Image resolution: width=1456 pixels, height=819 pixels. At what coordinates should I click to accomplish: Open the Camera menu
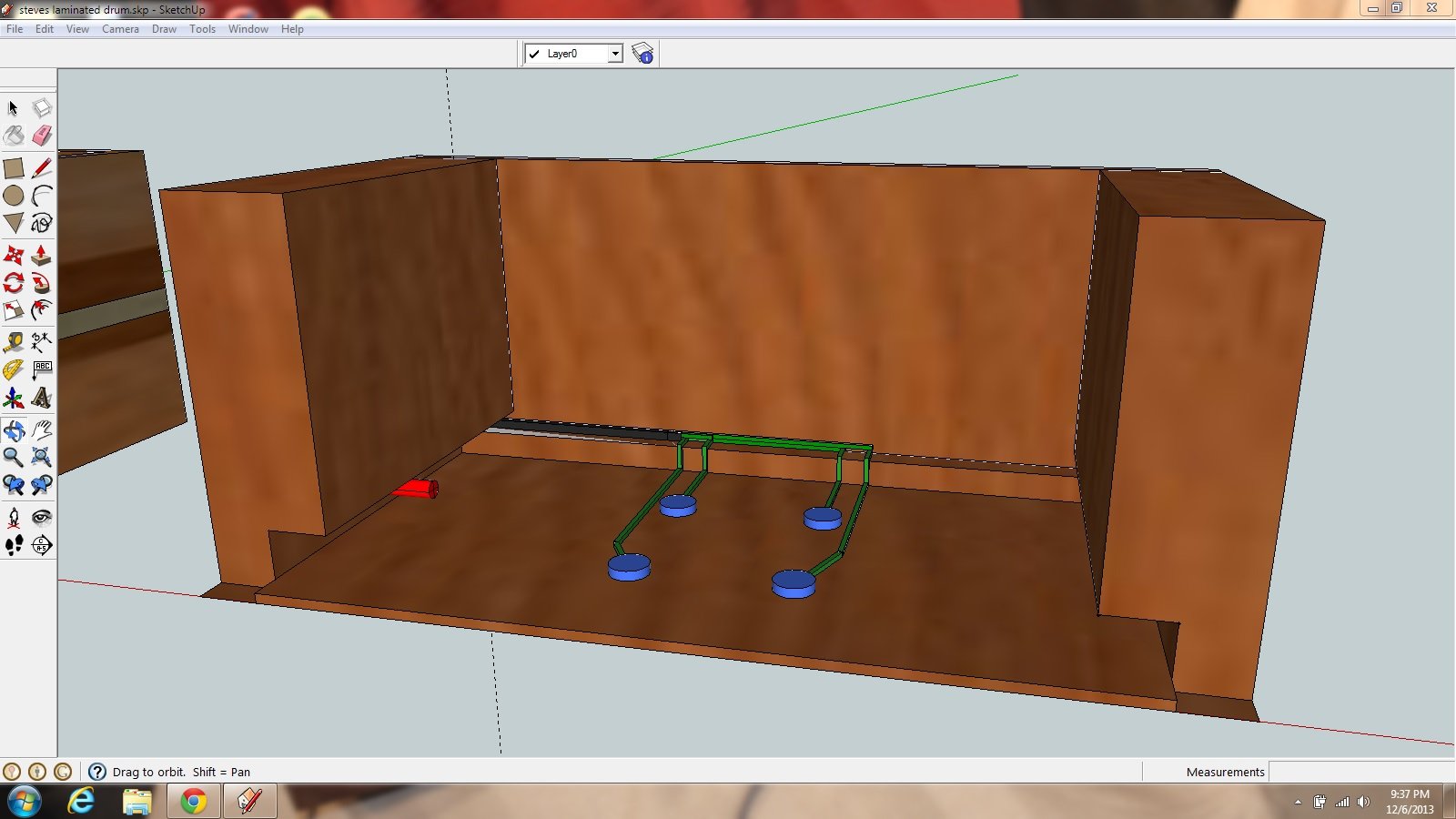120,29
